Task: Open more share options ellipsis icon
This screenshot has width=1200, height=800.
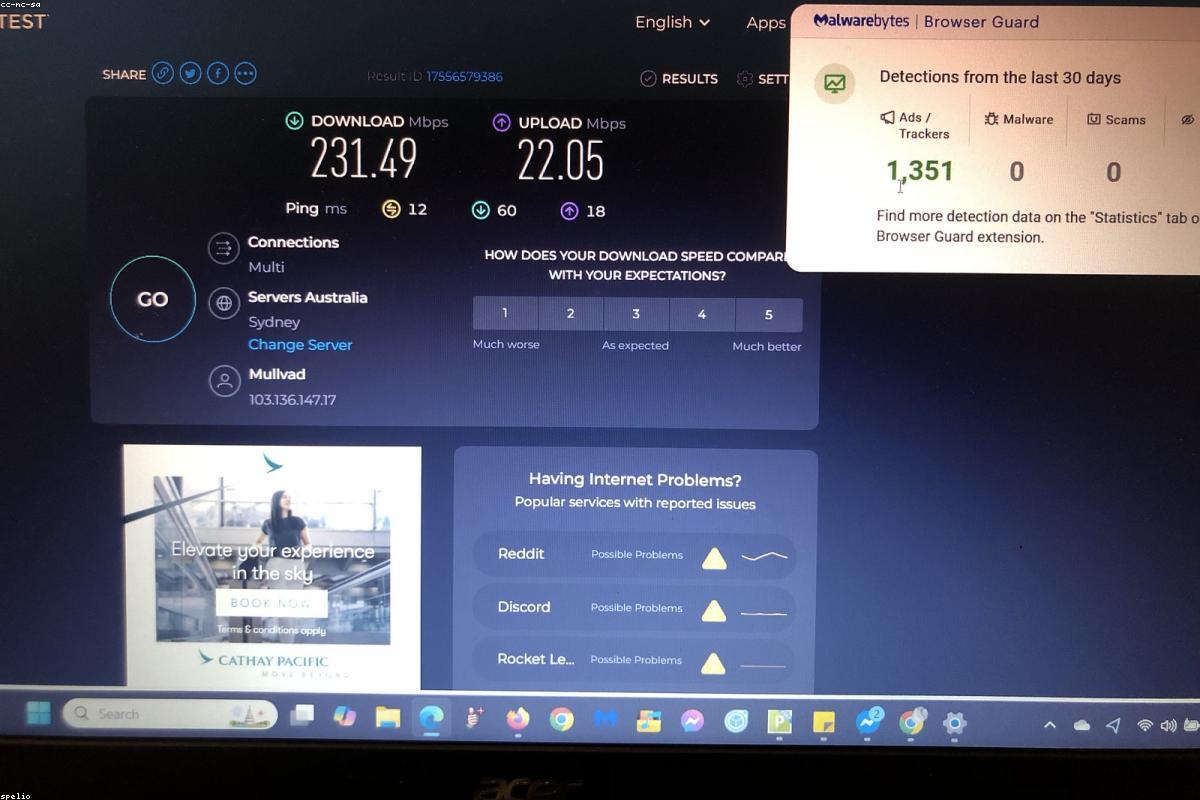Action: (245, 73)
